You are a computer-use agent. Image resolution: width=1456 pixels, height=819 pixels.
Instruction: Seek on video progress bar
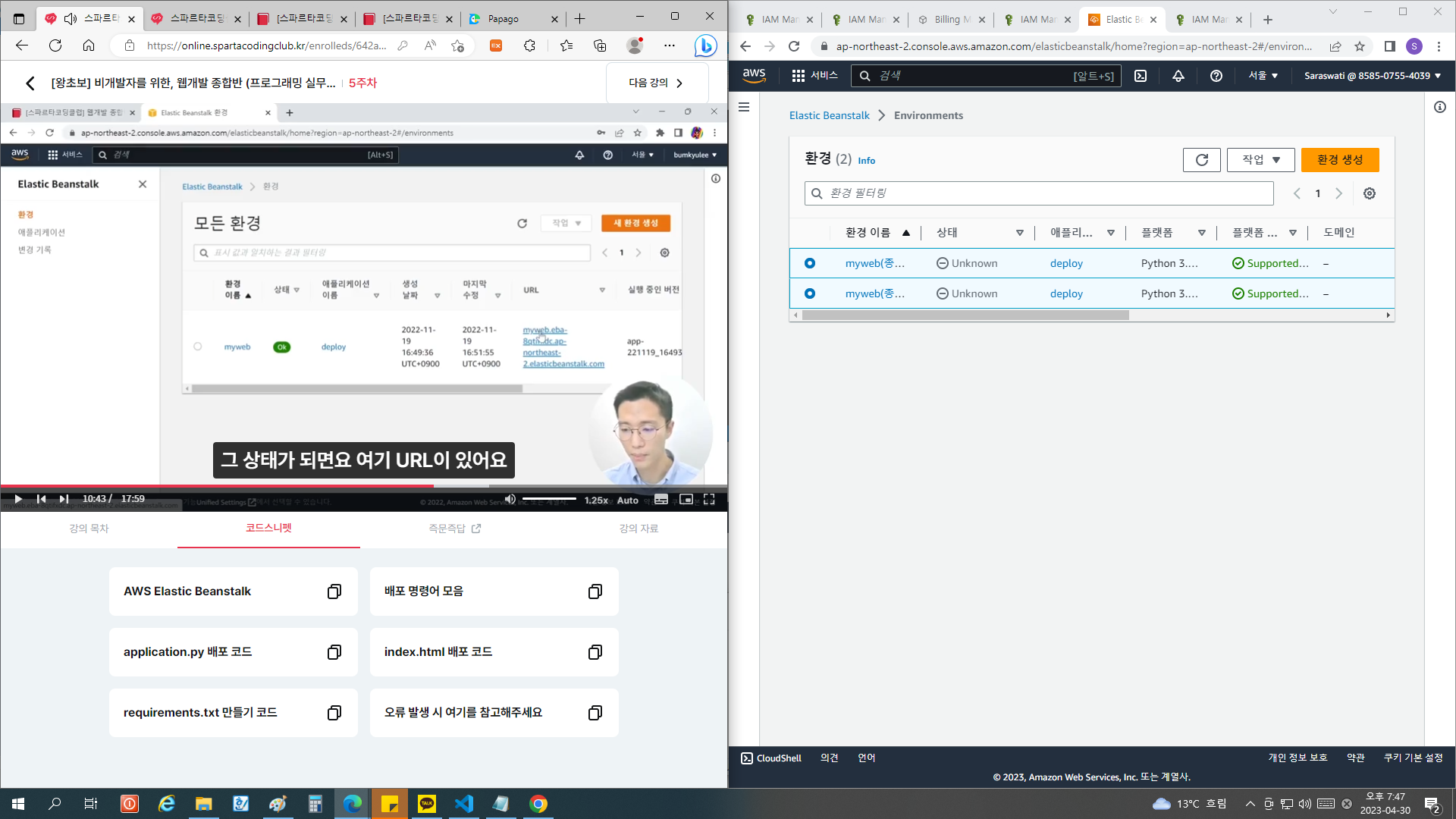click(x=364, y=486)
